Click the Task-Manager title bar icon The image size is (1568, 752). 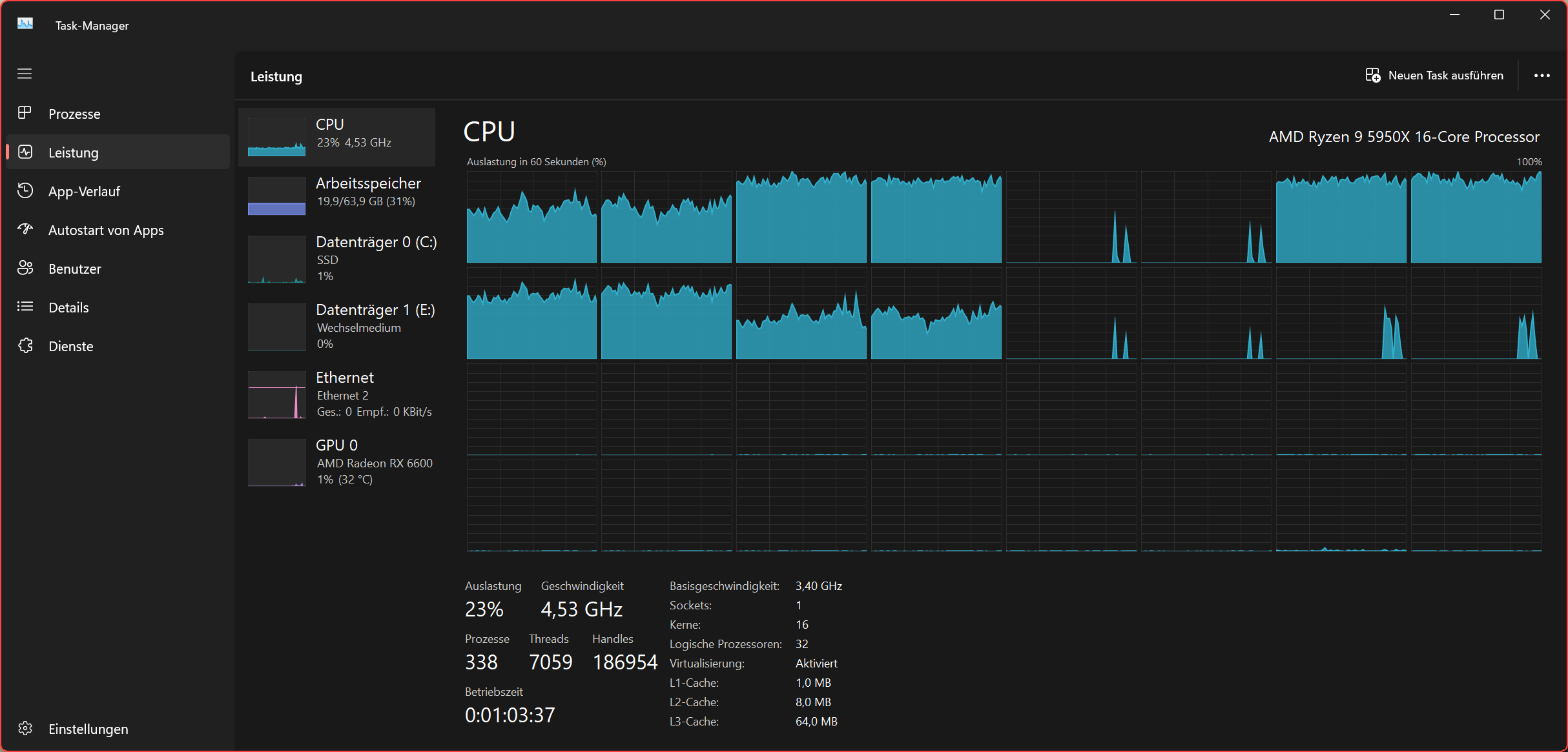[x=25, y=25]
